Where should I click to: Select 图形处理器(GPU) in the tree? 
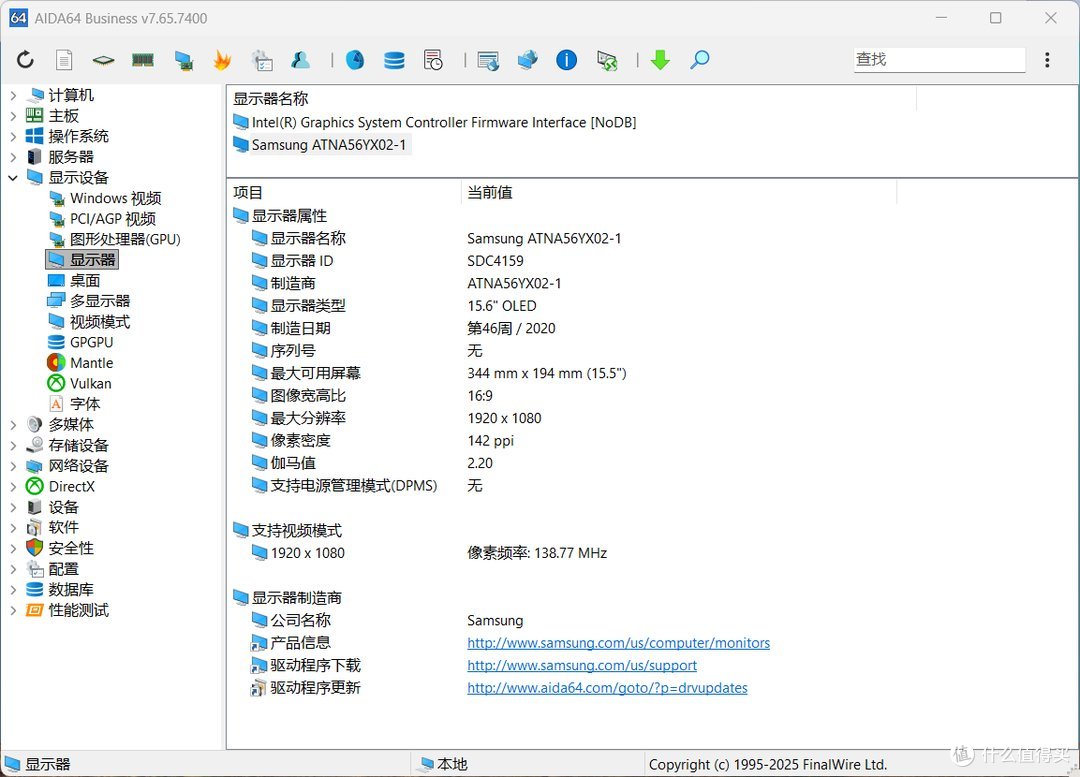click(125, 239)
